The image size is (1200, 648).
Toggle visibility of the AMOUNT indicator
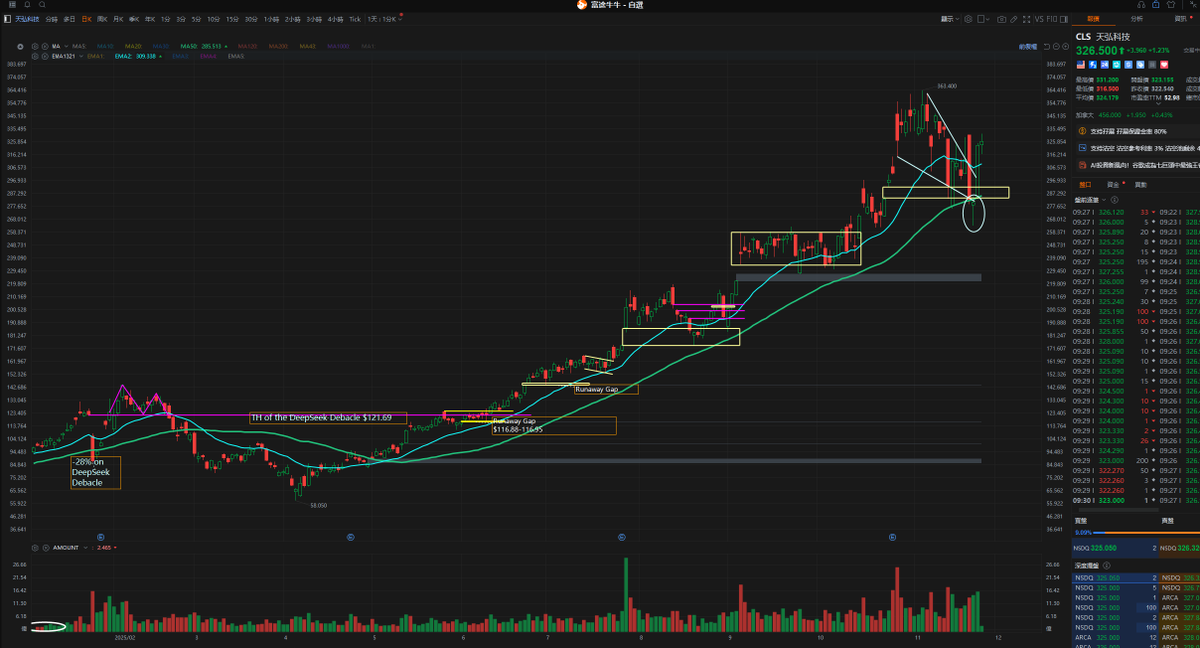coord(46,548)
